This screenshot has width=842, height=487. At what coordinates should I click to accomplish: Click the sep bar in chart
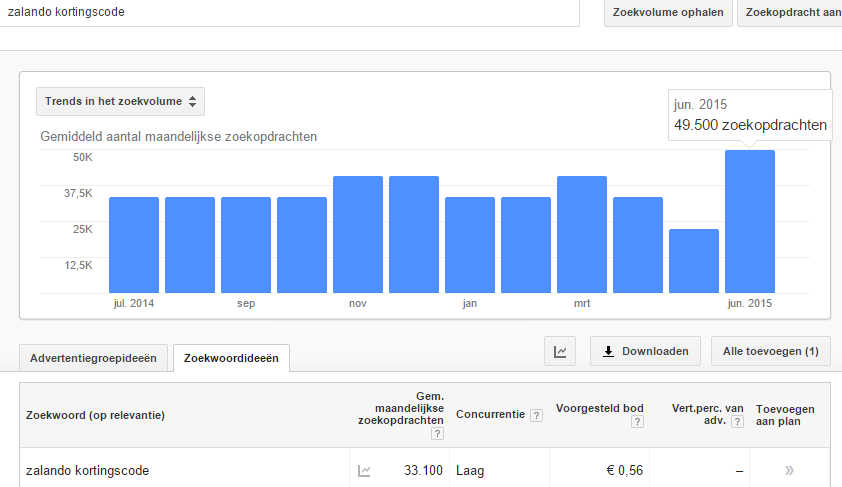click(246, 245)
